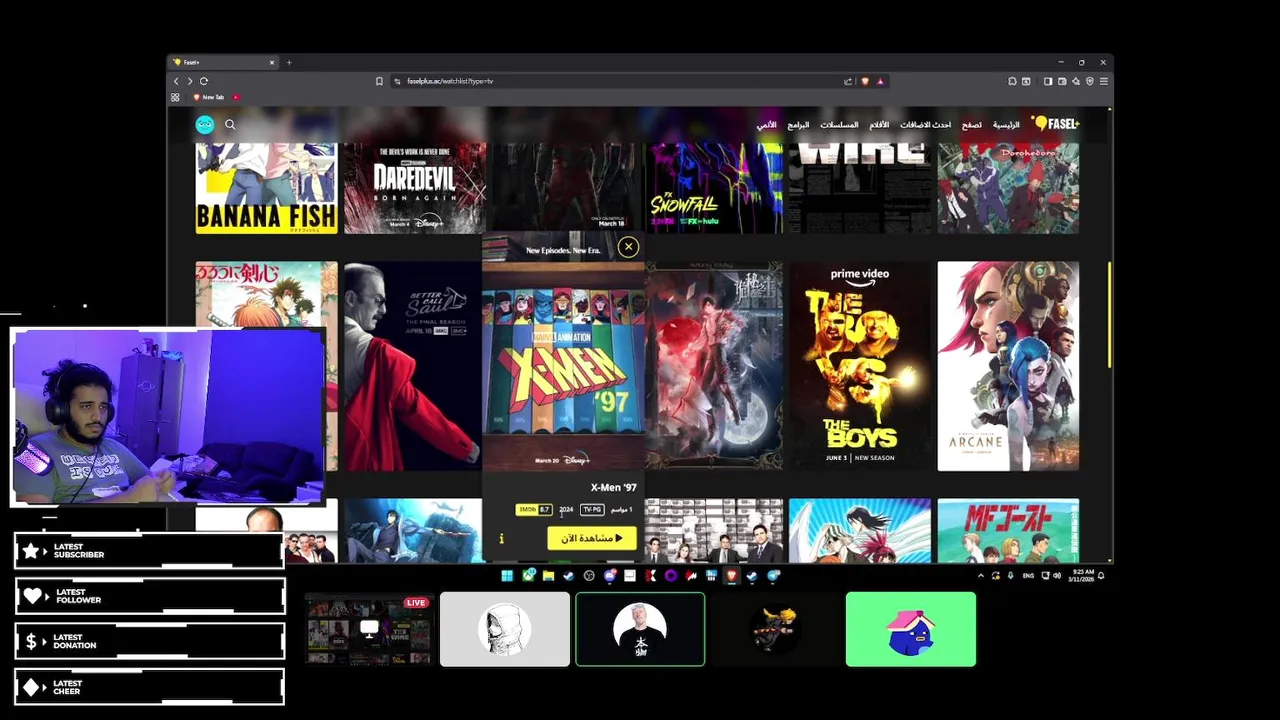1280x720 pixels.
Task: Select the green tile with blue house avatar
Action: (911, 629)
